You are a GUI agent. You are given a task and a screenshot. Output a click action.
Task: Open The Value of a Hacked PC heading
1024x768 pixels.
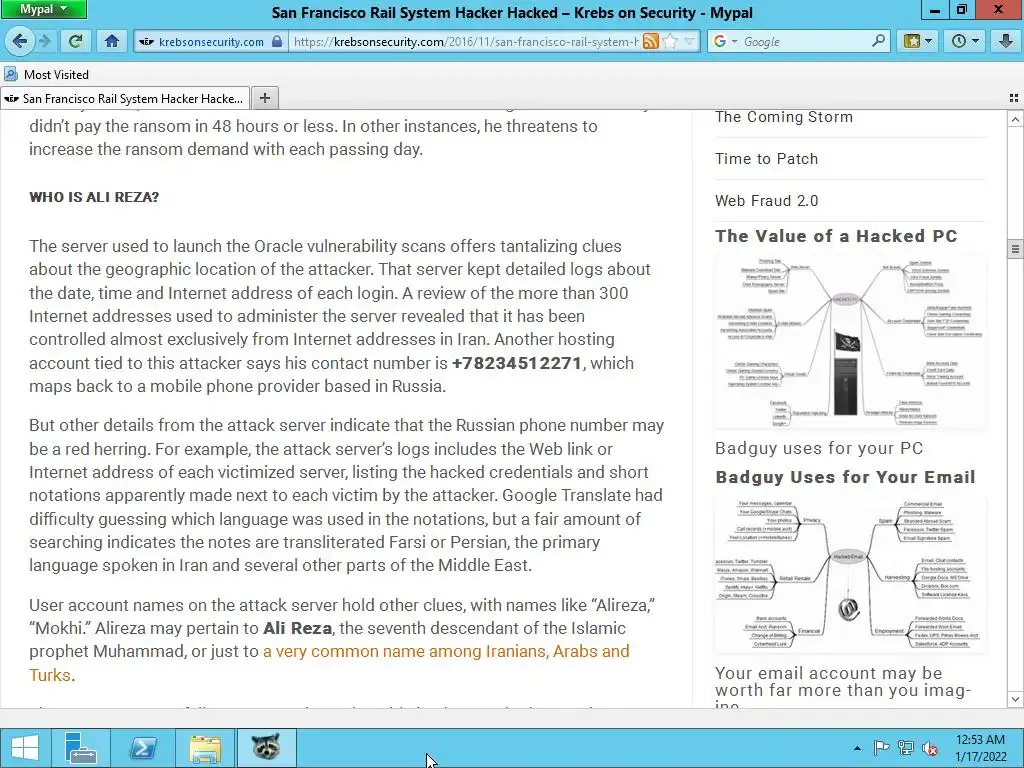tap(836, 236)
